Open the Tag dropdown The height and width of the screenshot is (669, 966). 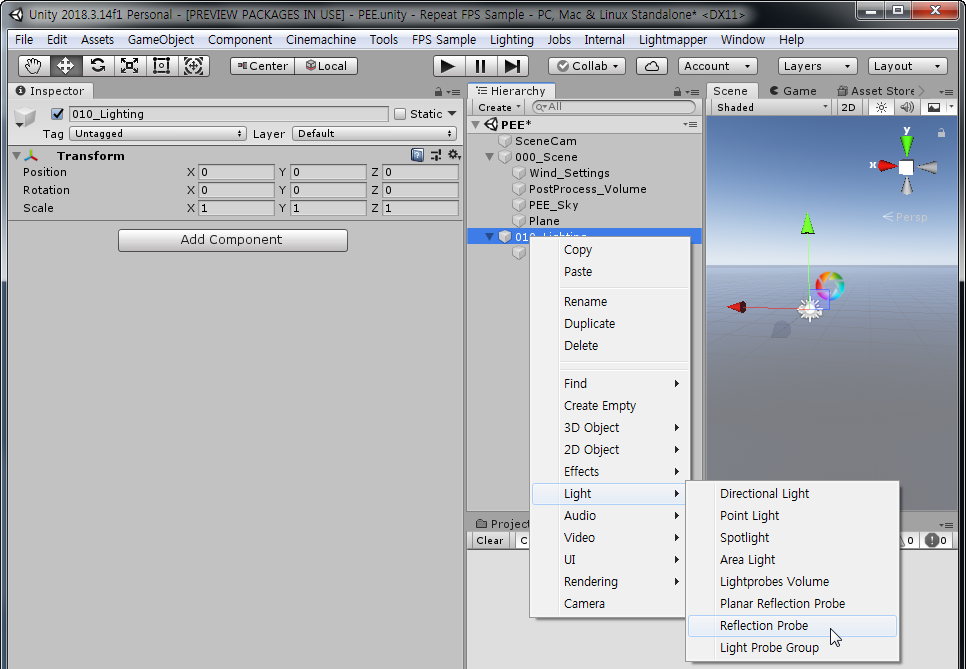(158, 134)
